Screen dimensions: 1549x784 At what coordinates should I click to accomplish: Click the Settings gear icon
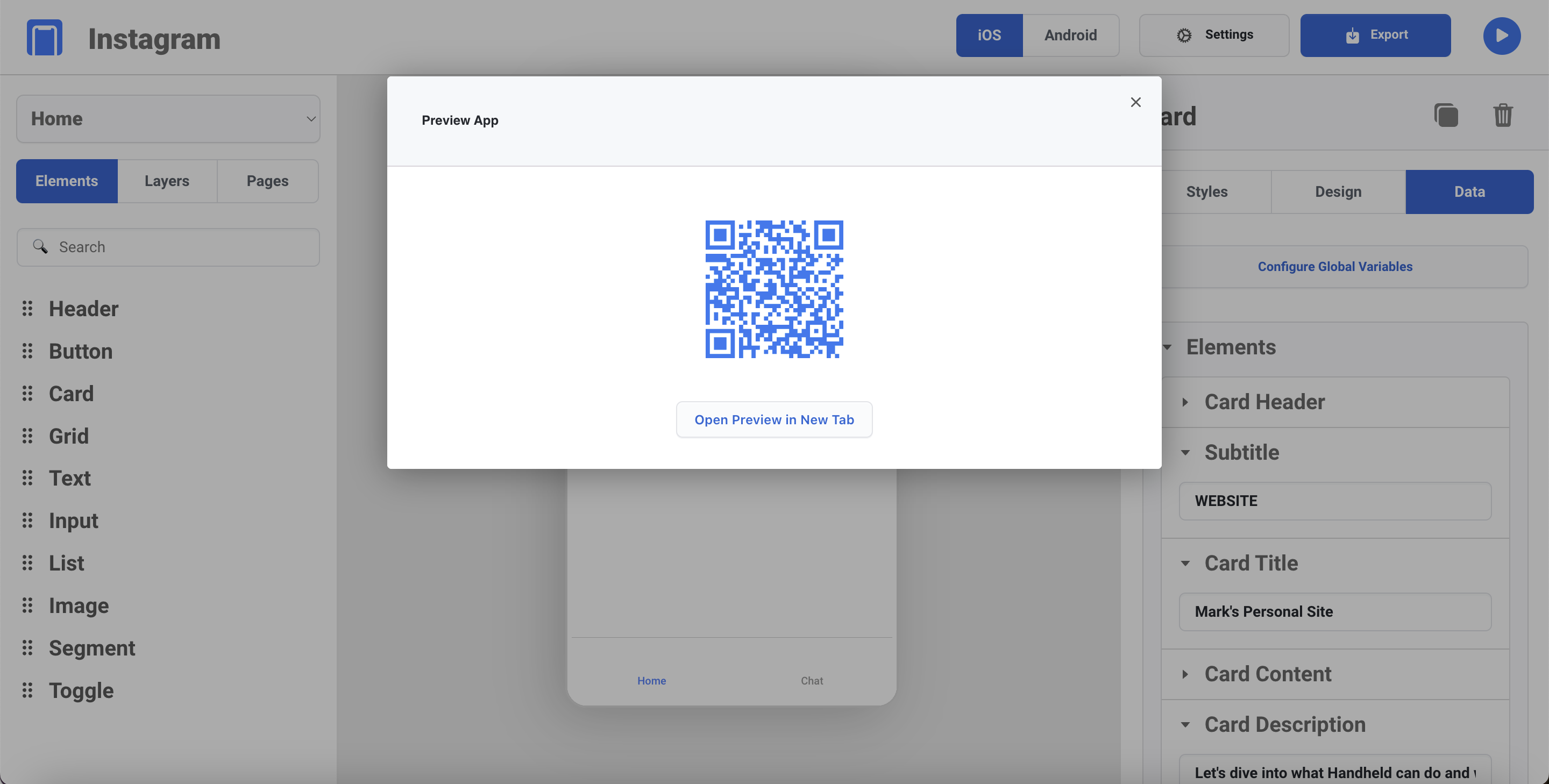tap(1184, 35)
